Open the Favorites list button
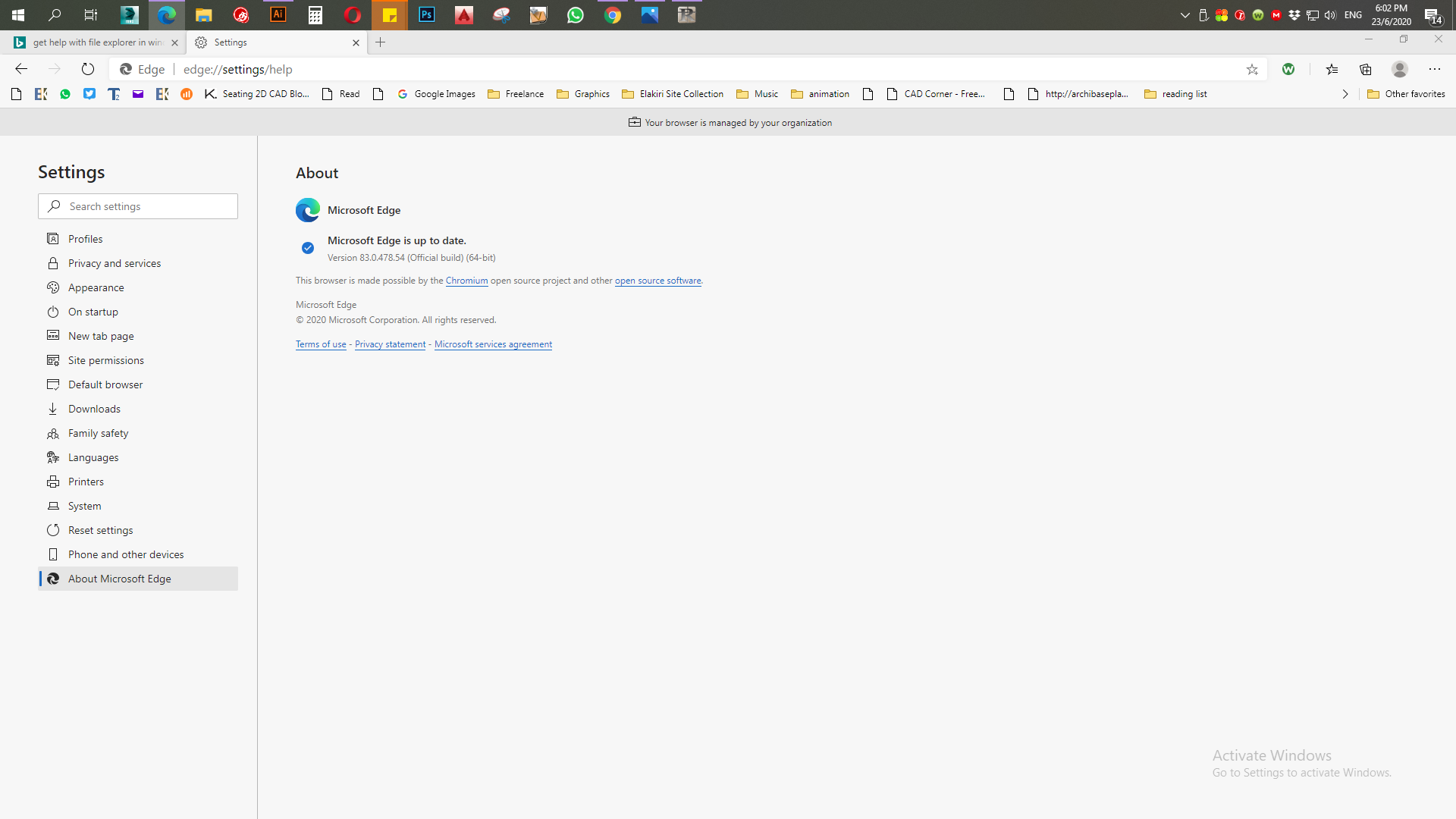This screenshot has width=1456, height=819. click(x=1332, y=69)
